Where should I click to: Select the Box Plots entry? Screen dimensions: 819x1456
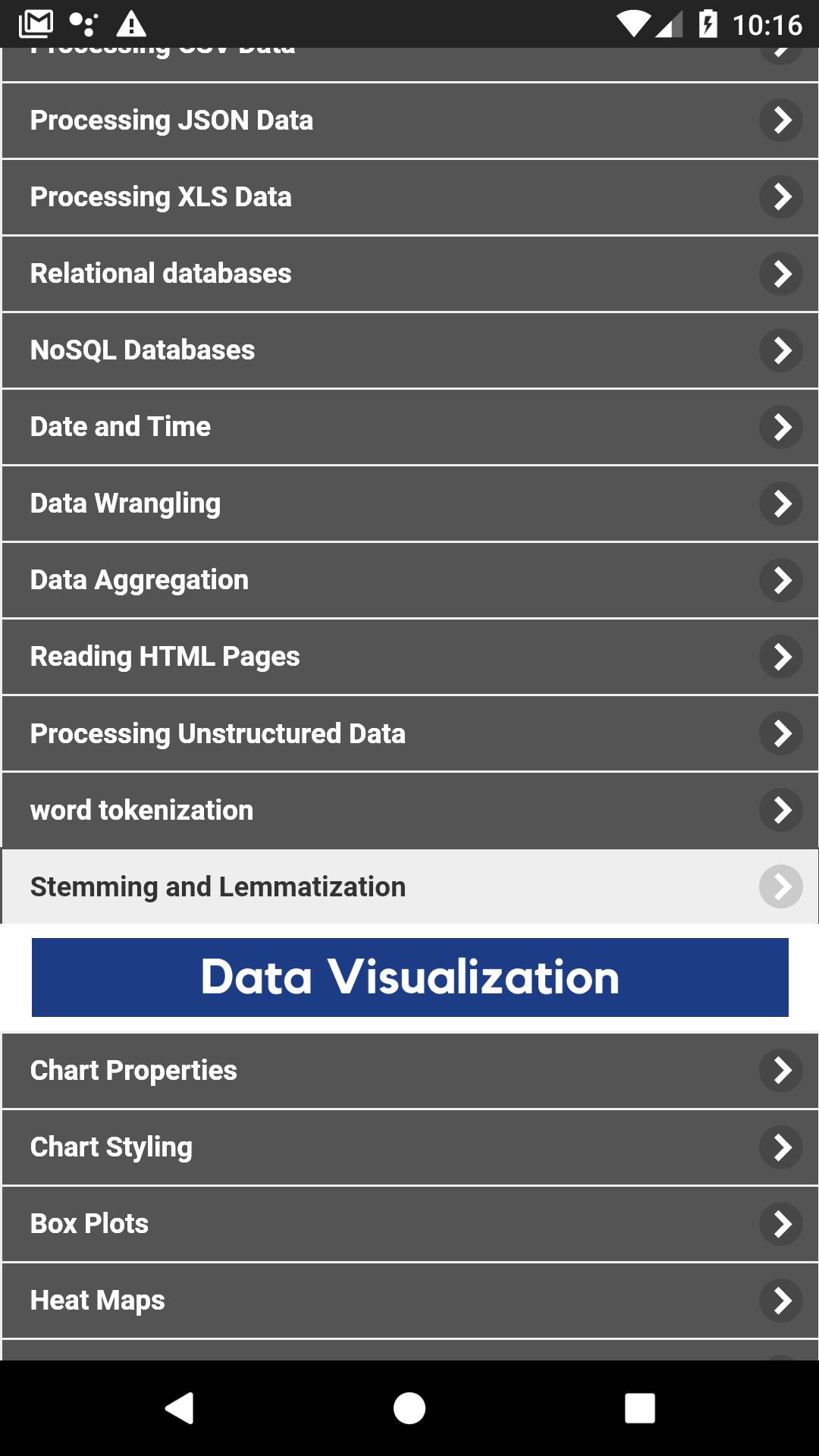point(409,1224)
